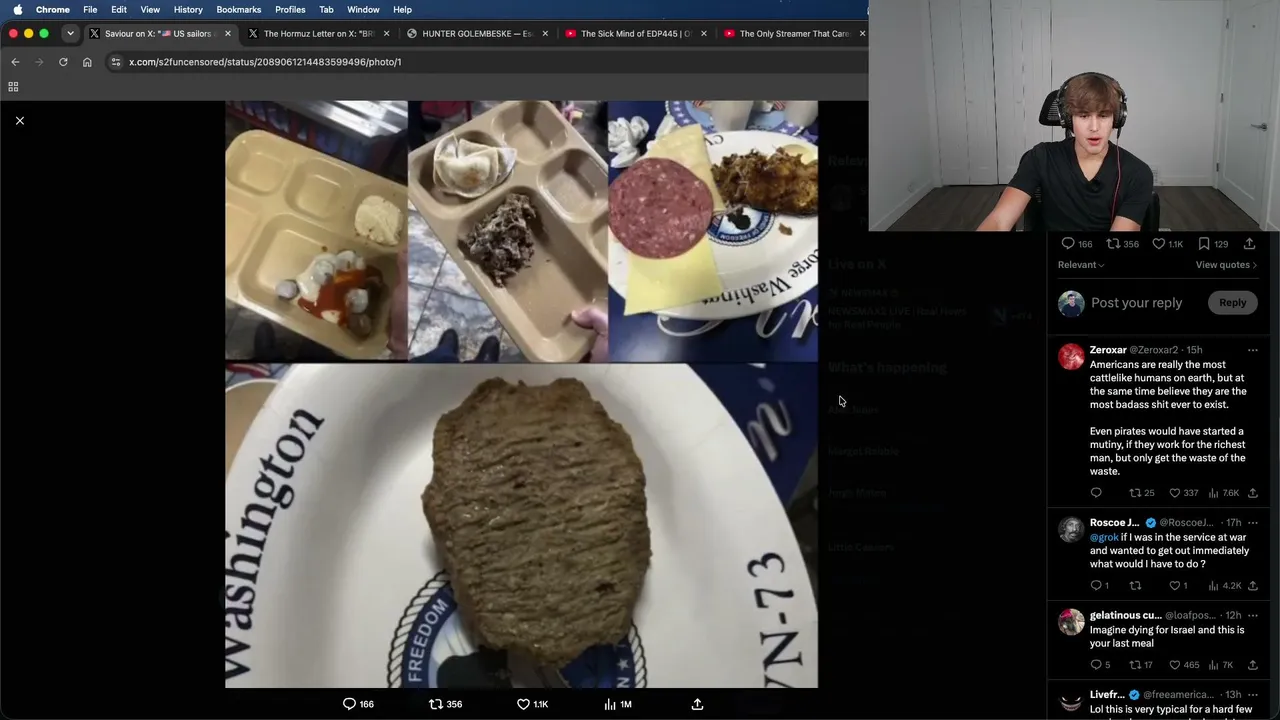Viewport: 1280px width, 720px height.
Task: Switch to The Sick Mind of EDP445 tab
Action: [x=636, y=34]
